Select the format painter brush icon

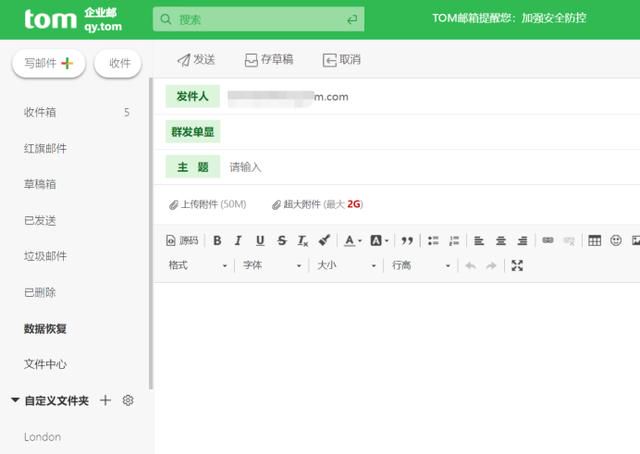click(x=324, y=240)
